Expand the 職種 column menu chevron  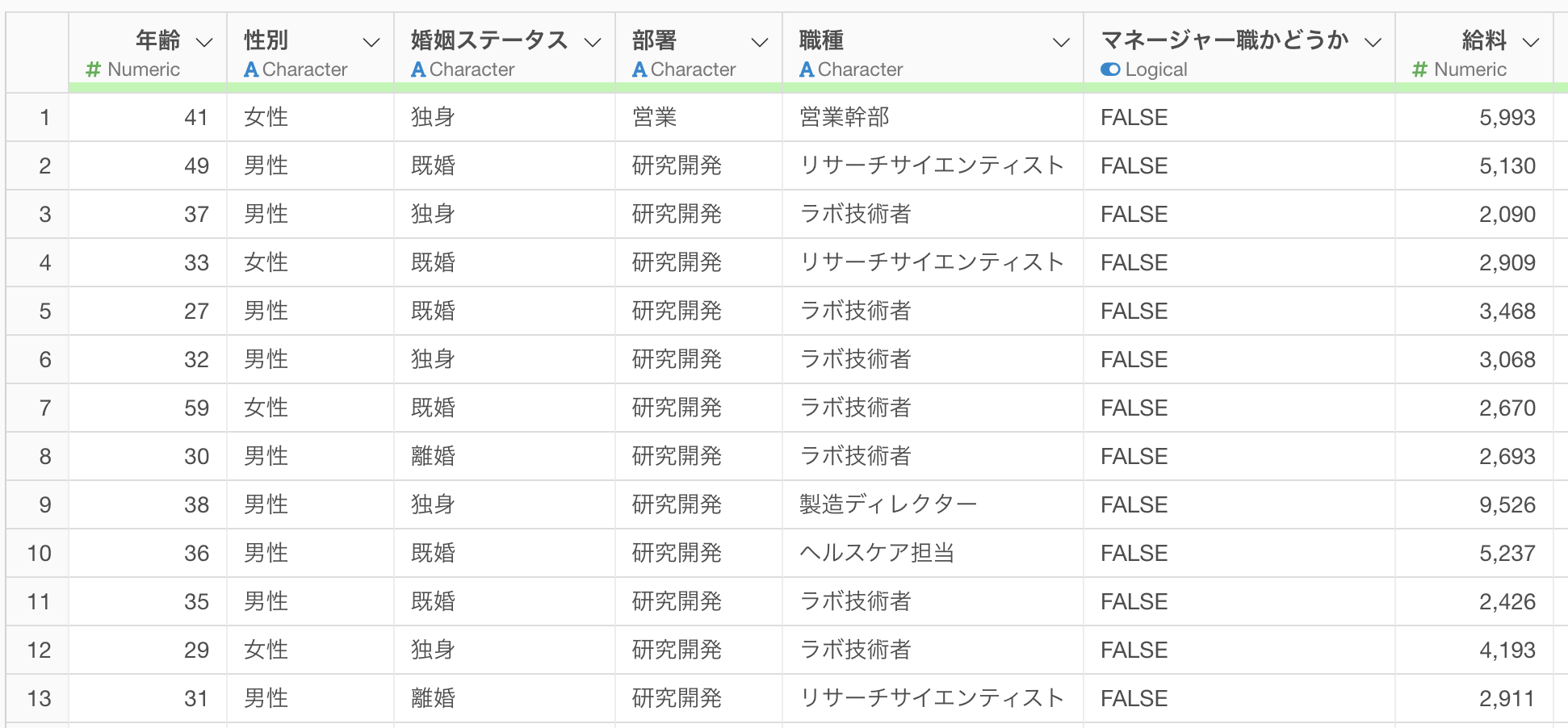pos(1062,42)
